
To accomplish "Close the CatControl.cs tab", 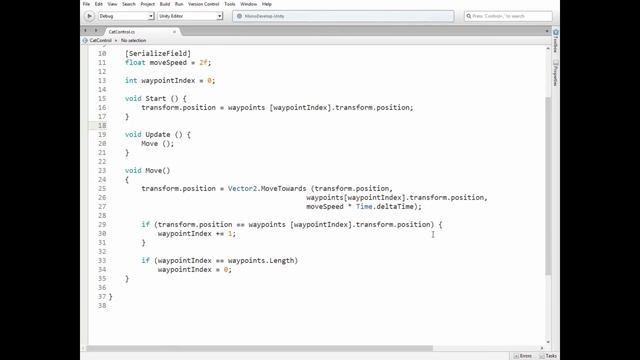I will click(x=174, y=31).
